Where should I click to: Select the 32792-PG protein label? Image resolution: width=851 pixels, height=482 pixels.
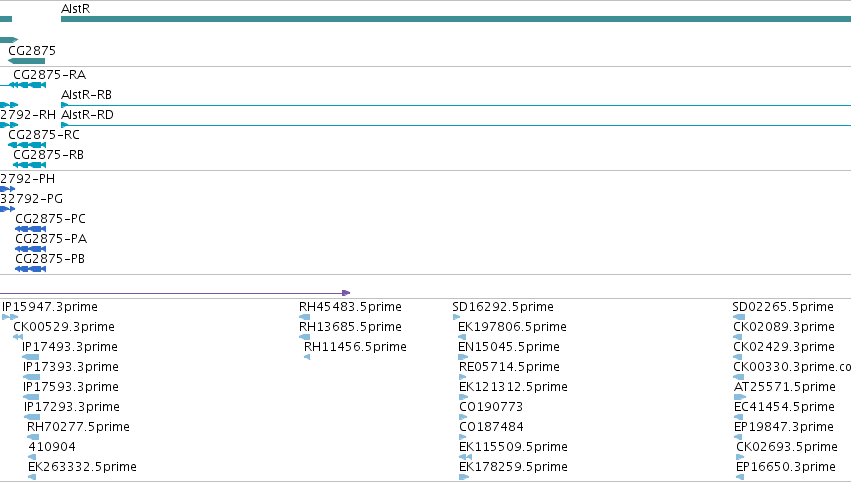coord(31,199)
